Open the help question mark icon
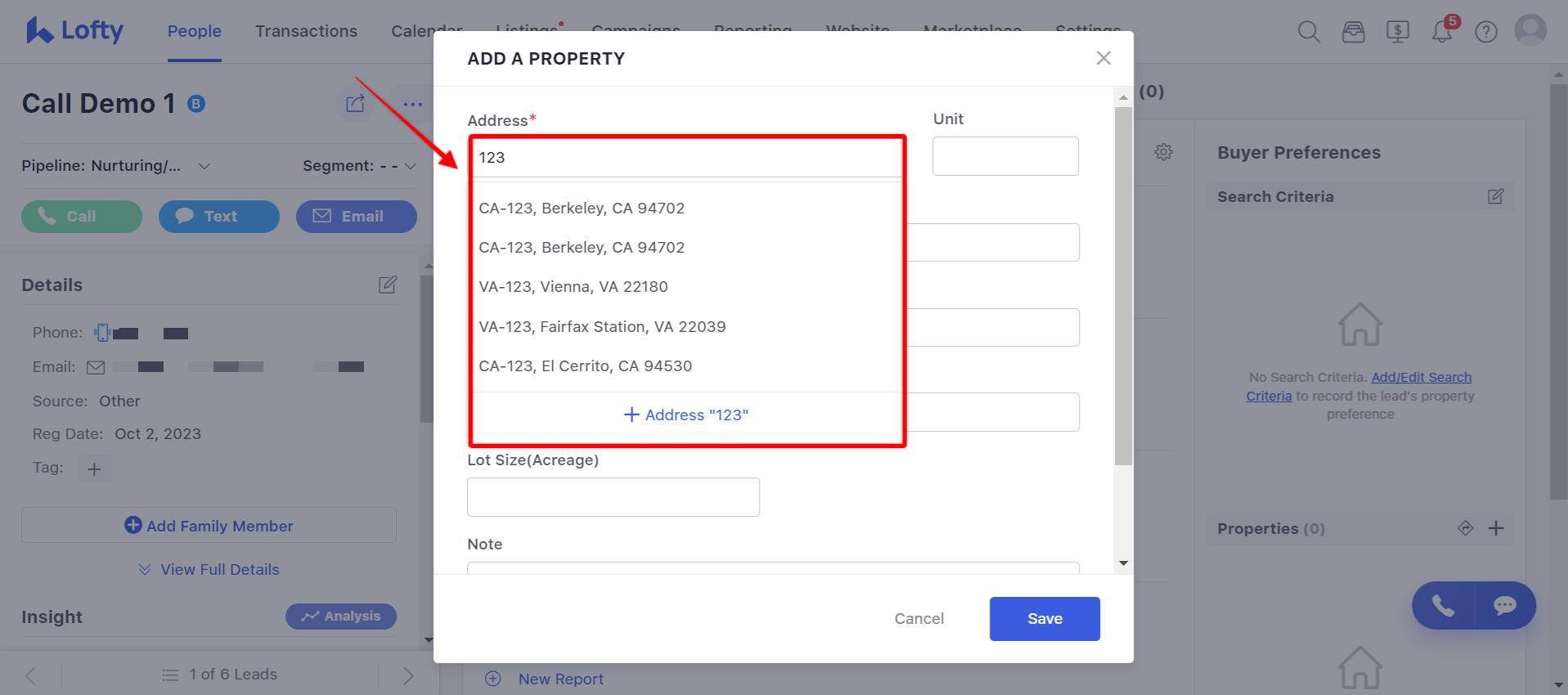The width and height of the screenshot is (1568, 695). [1485, 32]
